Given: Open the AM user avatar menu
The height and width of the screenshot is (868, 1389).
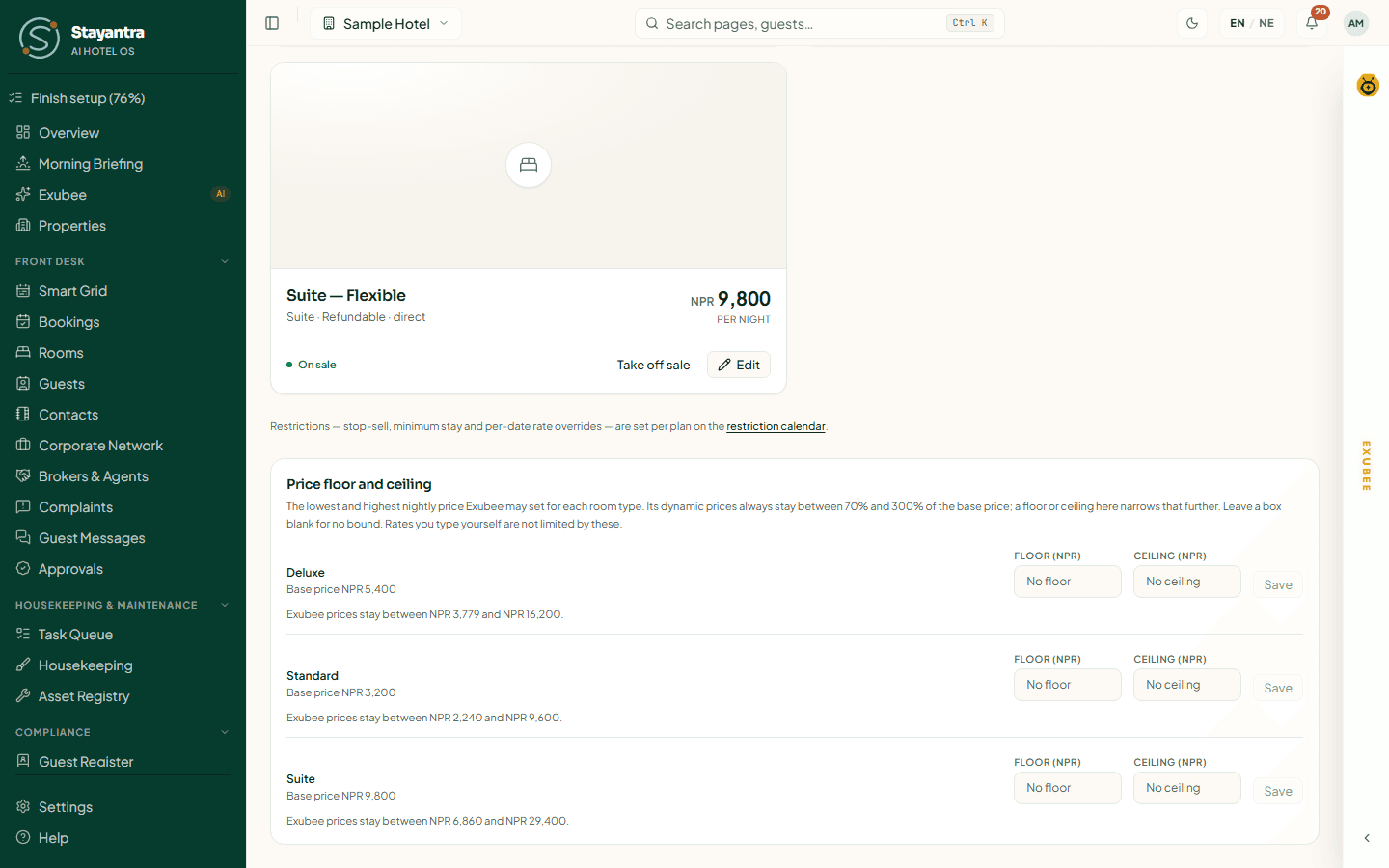Looking at the screenshot, I should (x=1356, y=23).
